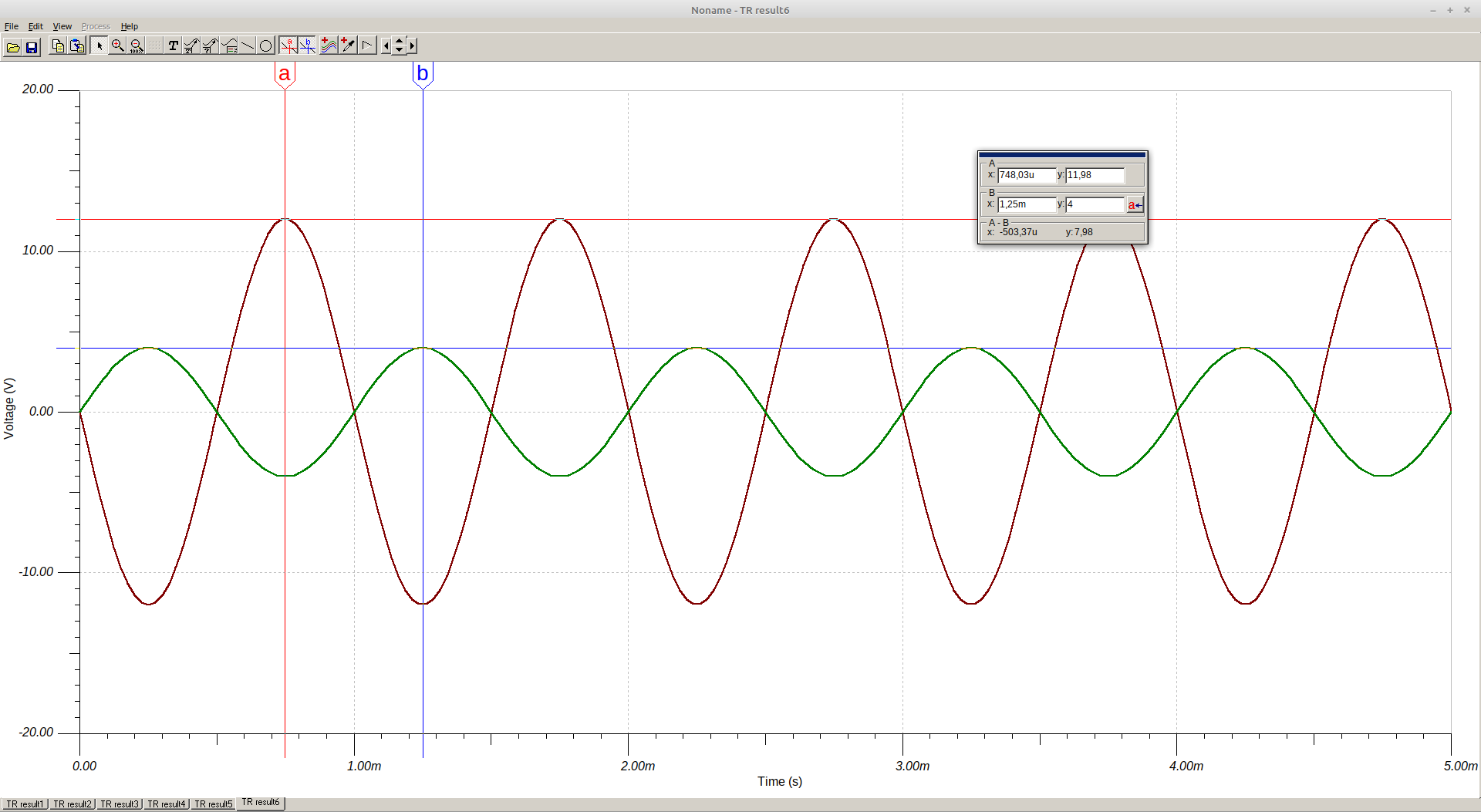Image resolution: width=1481 pixels, height=812 pixels.
Task: Click the Open file folder icon
Action: [x=13, y=47]
